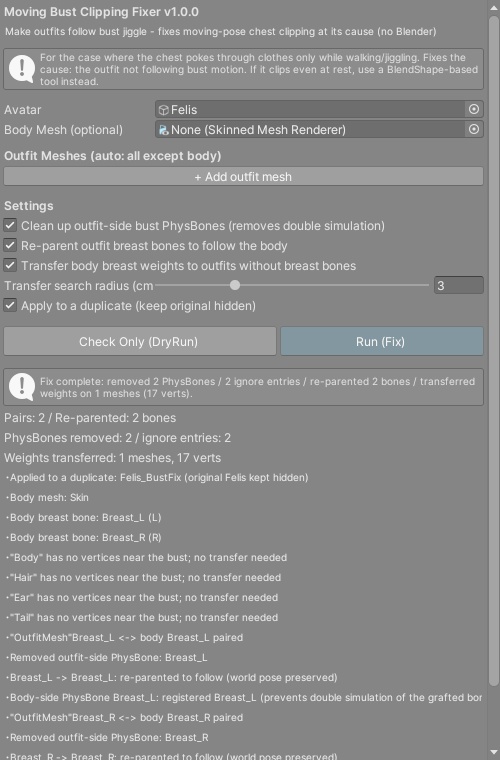Uncheck Apply to a duplicate option

[x=10, y=305]
